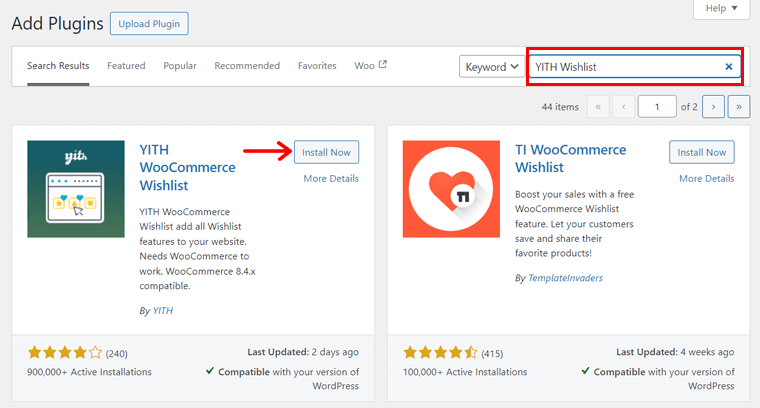This screenshot has width=760, height=408.
Task: Click Last Updated: 4 weeks ago text
Action: pyautogui.click(x=675, y=352)
